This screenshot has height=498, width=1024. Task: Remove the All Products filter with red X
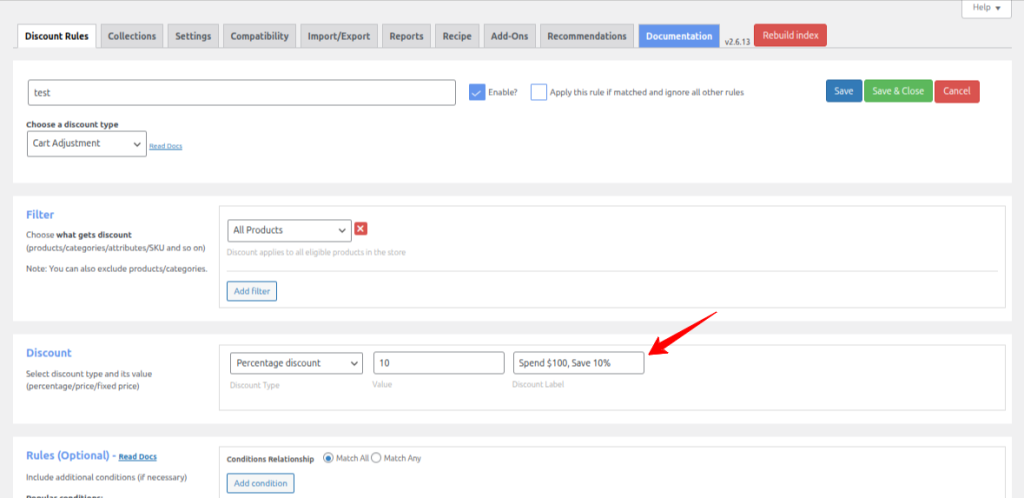tap(361, 229)
